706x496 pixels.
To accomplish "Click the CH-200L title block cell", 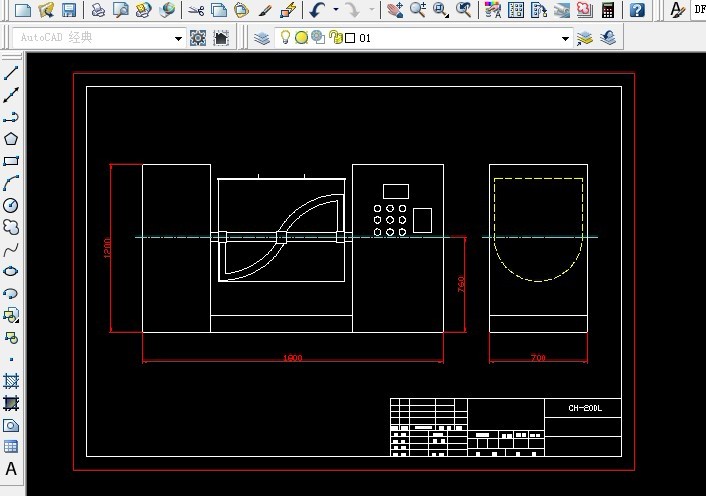I will tap(584, 408).
